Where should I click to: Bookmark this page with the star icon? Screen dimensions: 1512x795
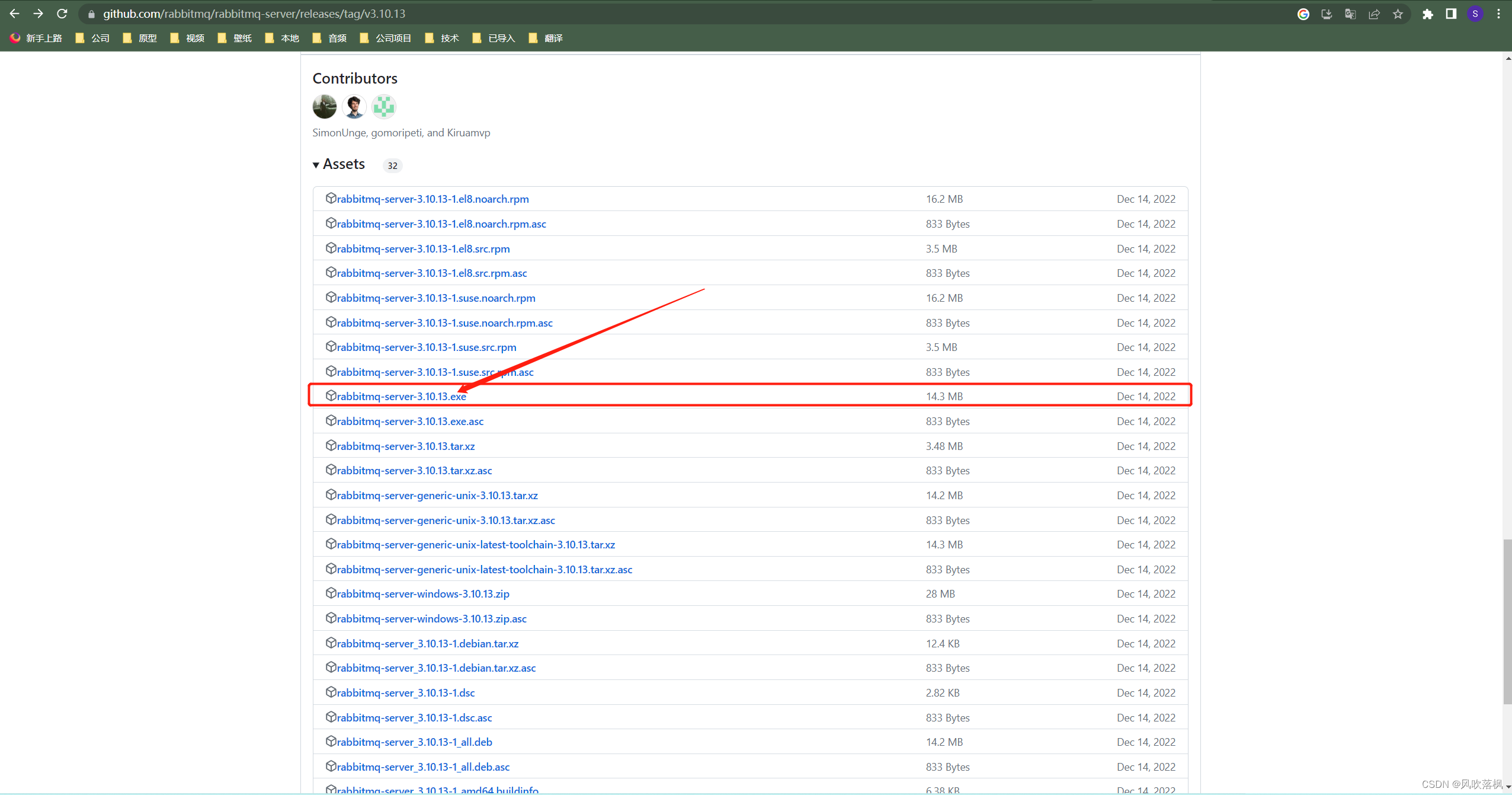pos(1398,14)
